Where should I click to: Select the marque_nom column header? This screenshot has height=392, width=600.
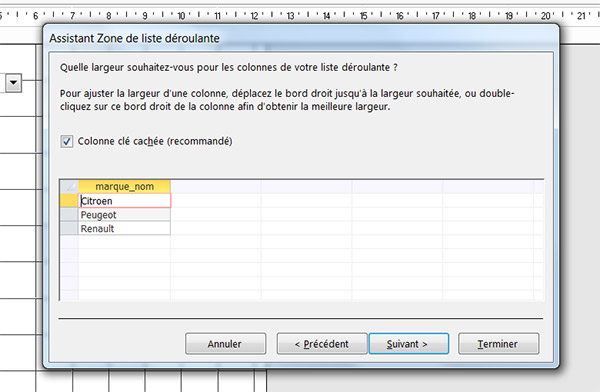(x=124, y=186)
